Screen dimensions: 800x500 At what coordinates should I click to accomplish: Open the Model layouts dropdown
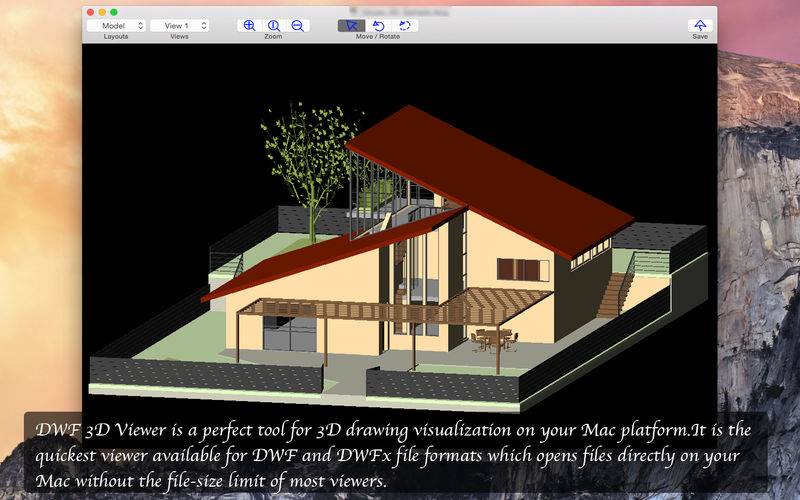point(116,26)
